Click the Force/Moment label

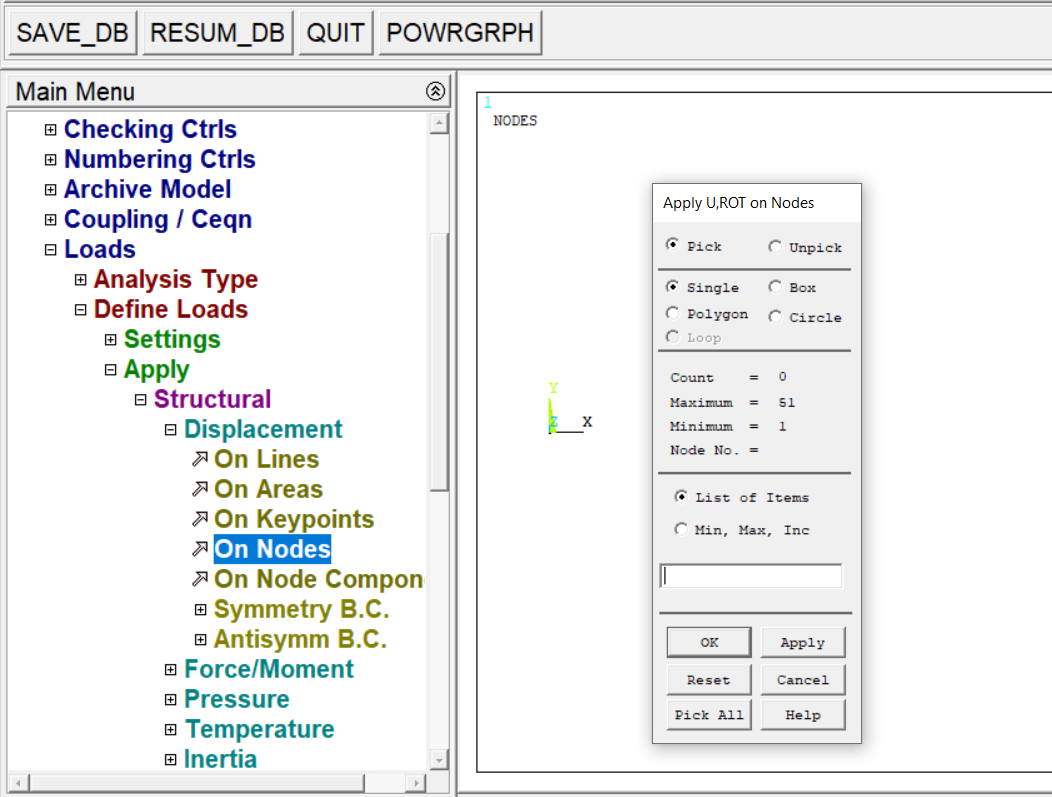pos(269,670)
